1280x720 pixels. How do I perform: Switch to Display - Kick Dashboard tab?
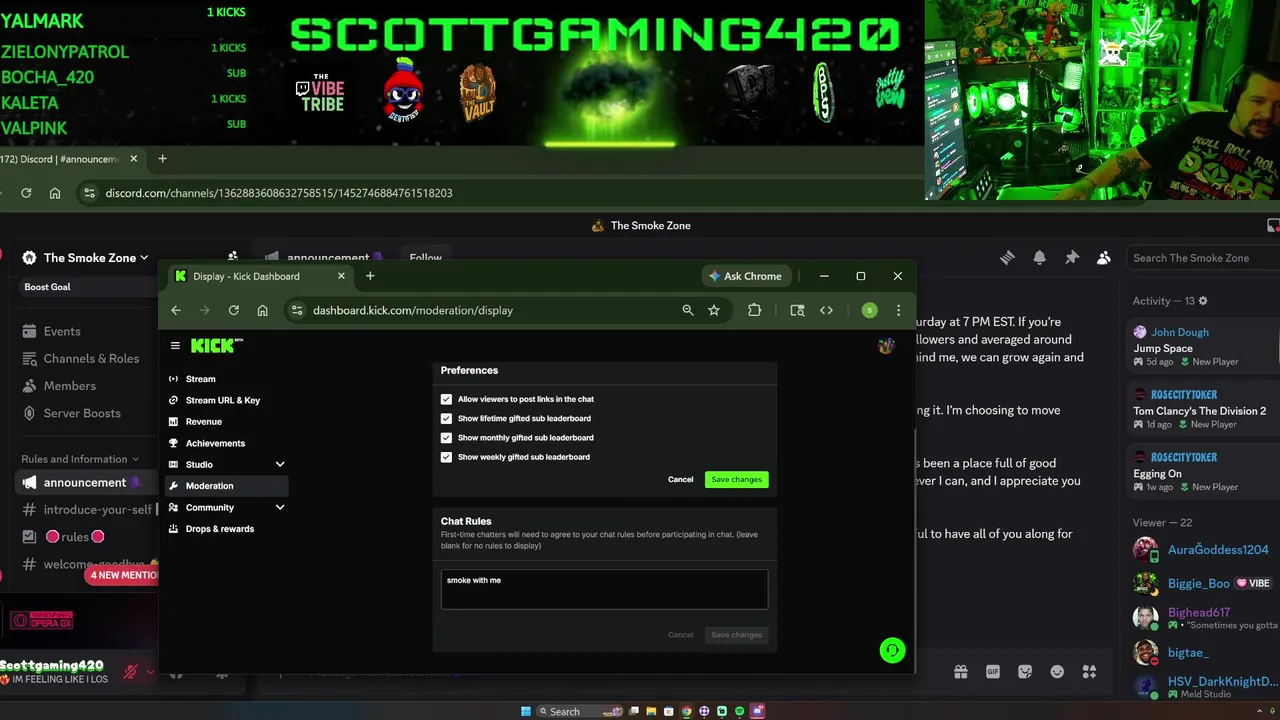click(x=260, y=276)
